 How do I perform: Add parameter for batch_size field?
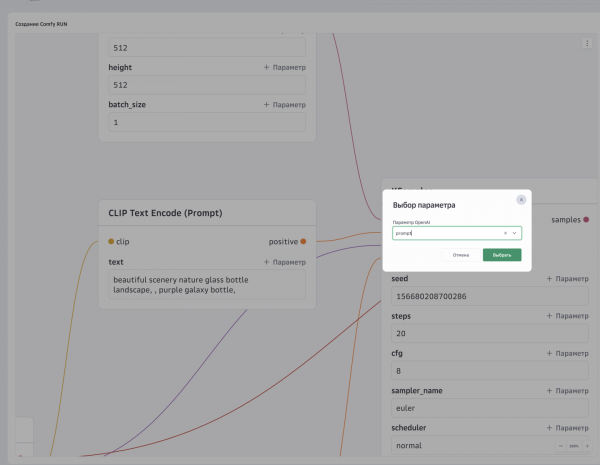[285, 104]
